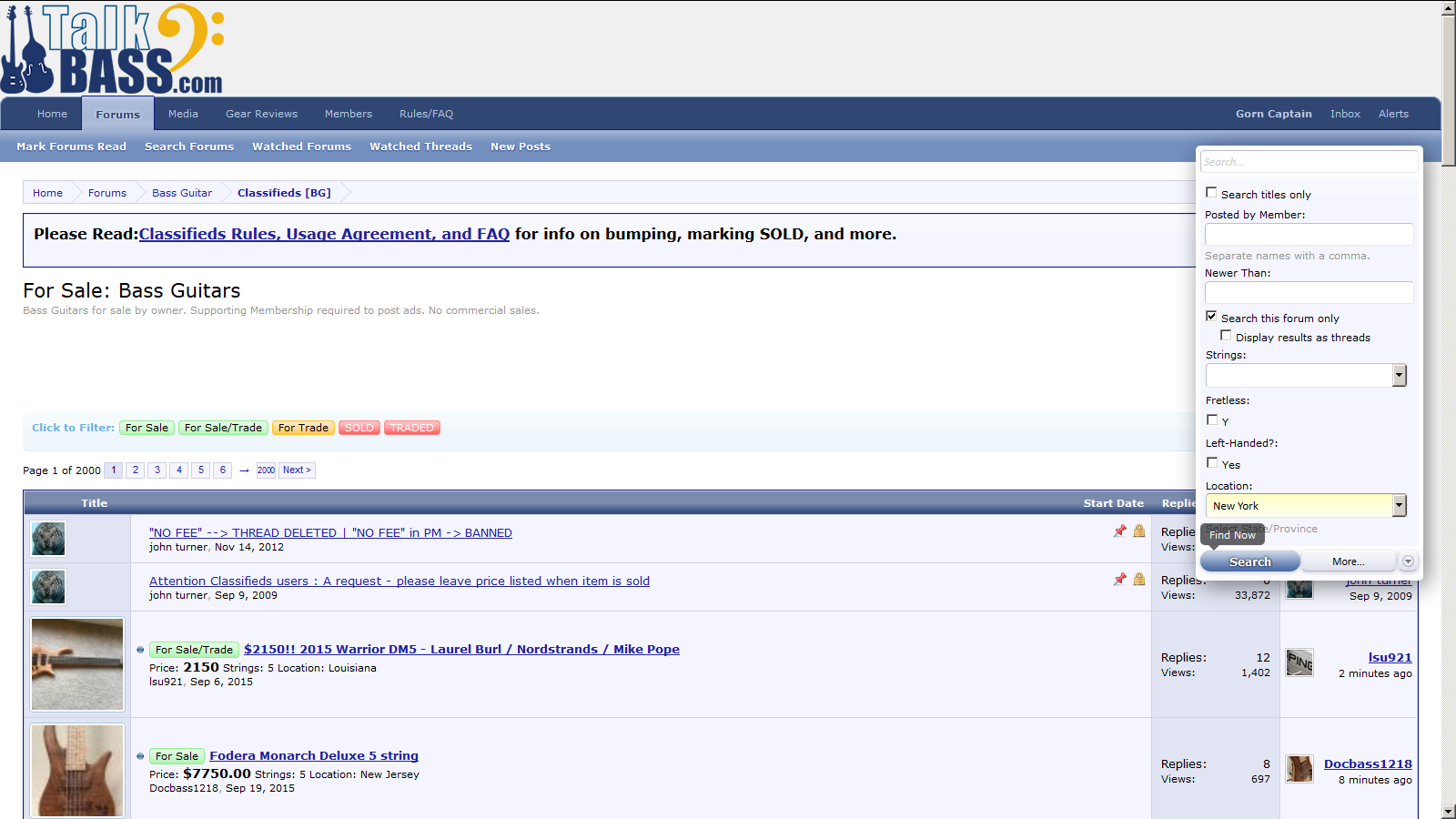Click the "Newer Than" date field

[1309, 292]
